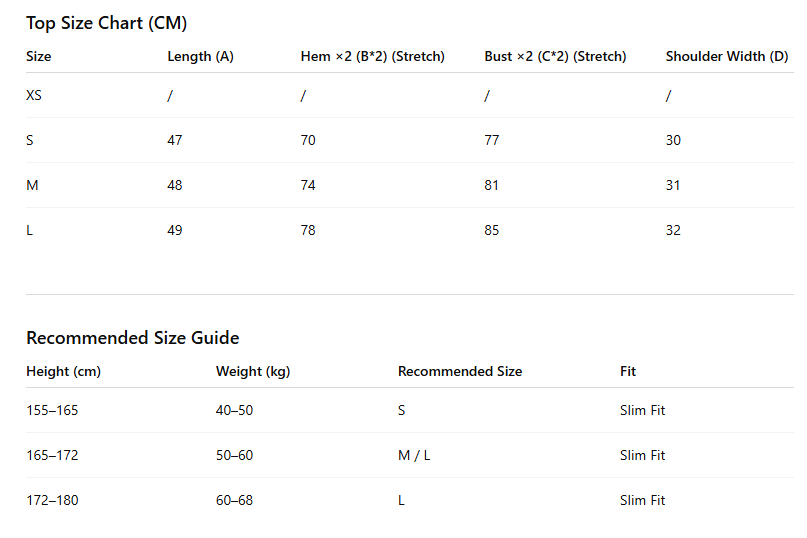
Task: Select the Shoulder Width (D) column header
Action: pyautogui.click(x=727, y=56)
